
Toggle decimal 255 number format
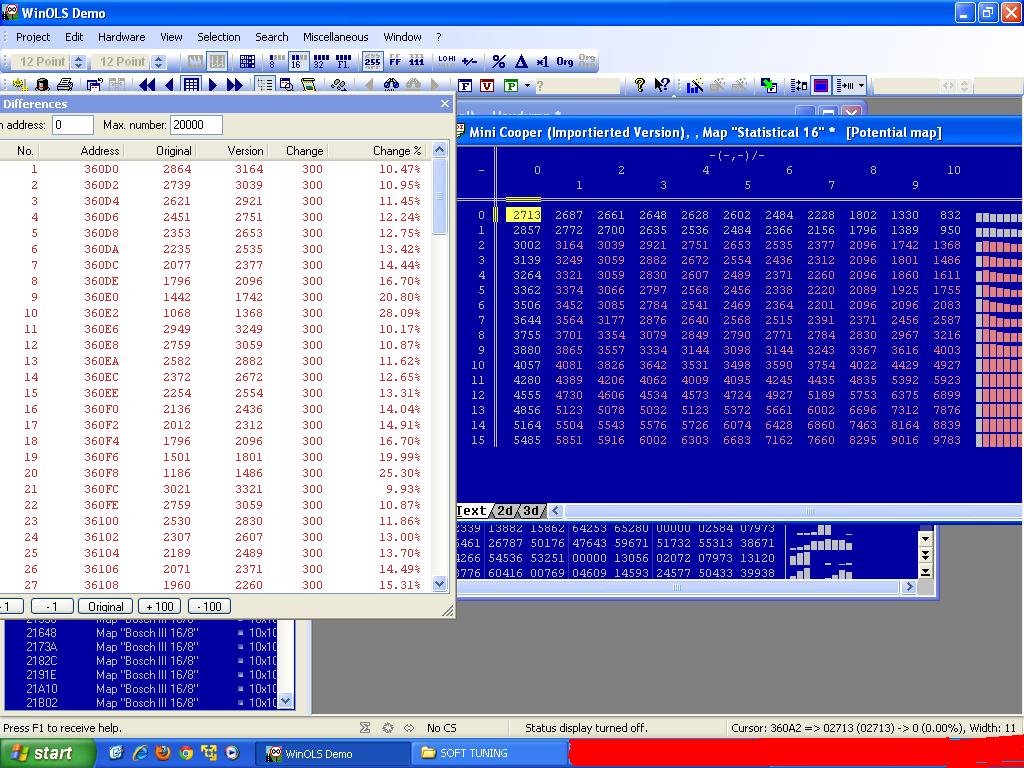click(x=372, y=61)
